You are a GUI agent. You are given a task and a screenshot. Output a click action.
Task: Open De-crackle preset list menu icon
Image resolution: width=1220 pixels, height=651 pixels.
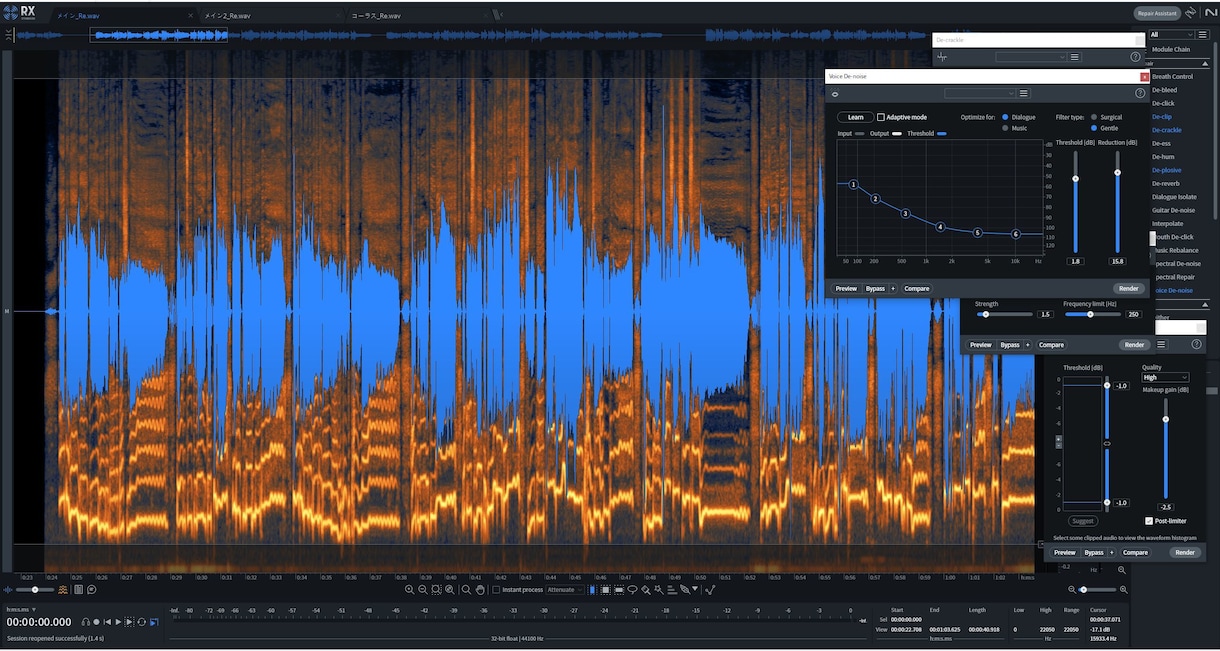coord(1075,57)
